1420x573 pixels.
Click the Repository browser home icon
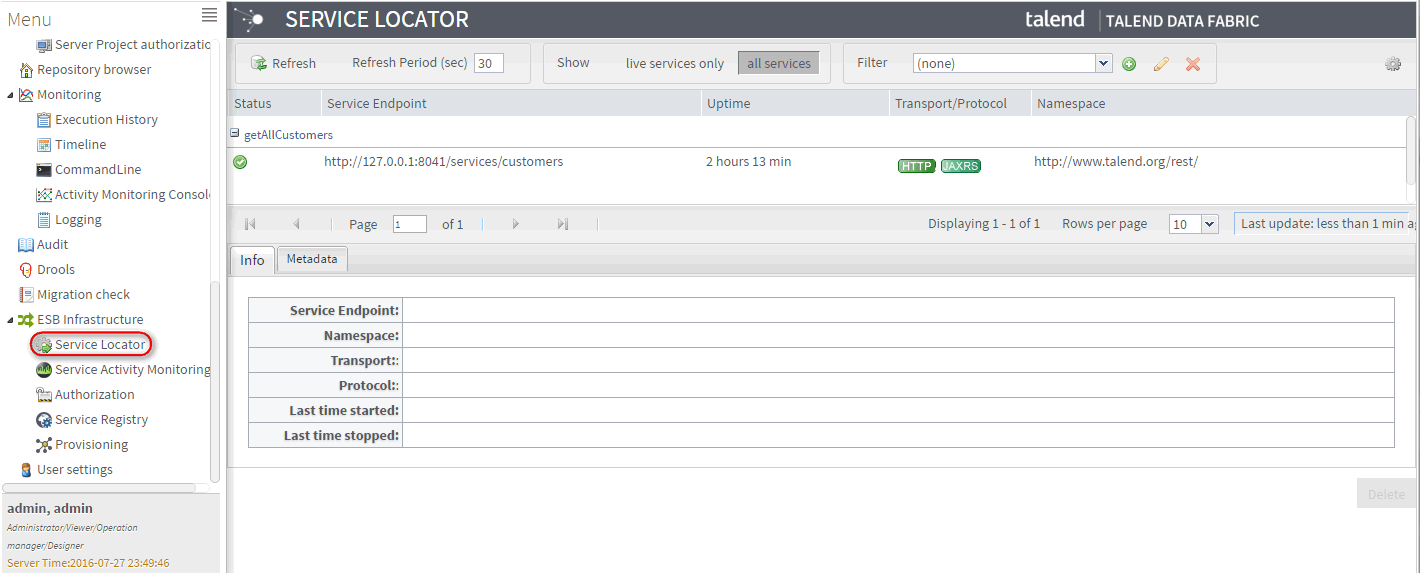(x=26, y=70)
